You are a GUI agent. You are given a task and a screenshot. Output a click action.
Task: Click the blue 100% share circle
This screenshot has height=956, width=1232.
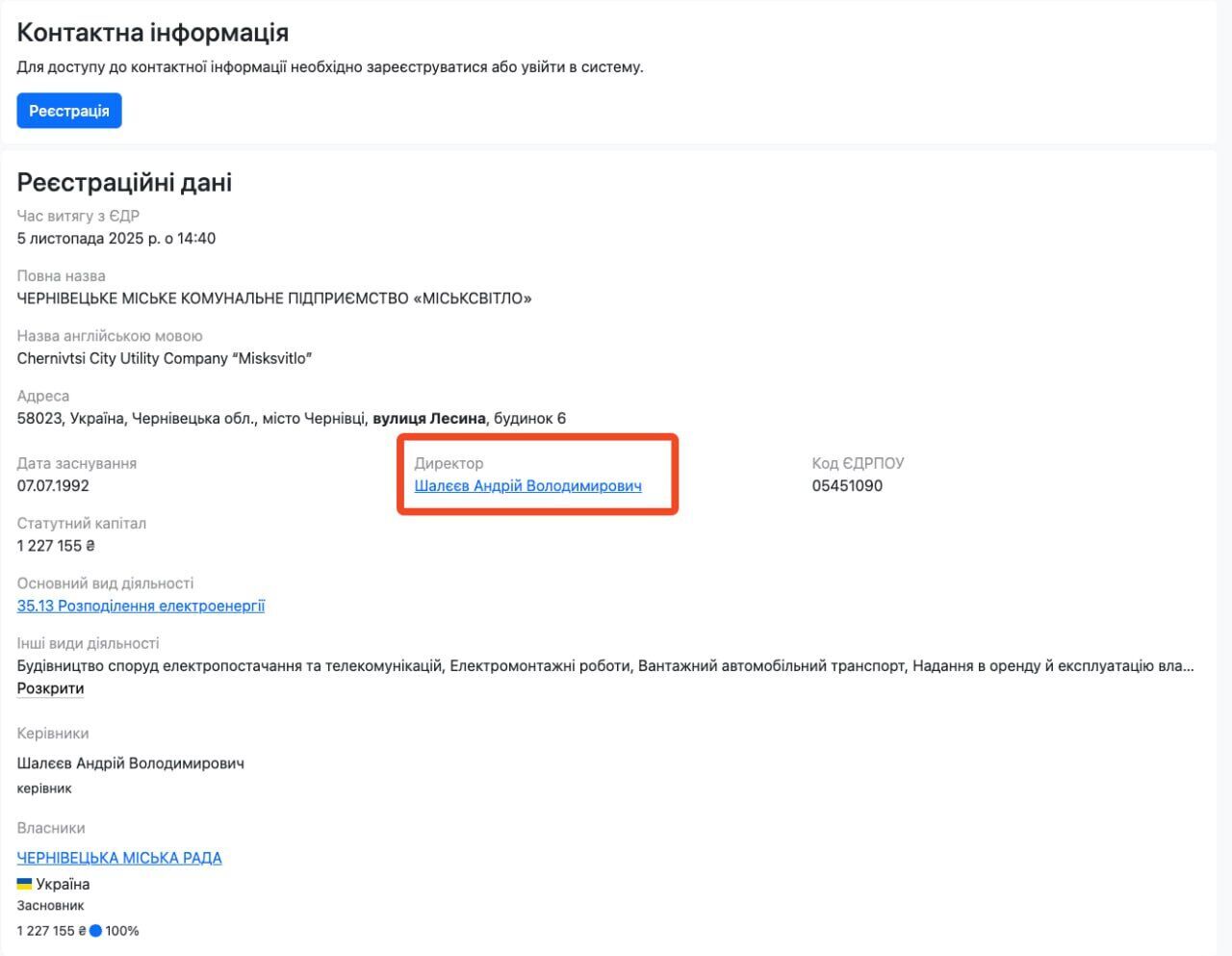pos(95,931)
